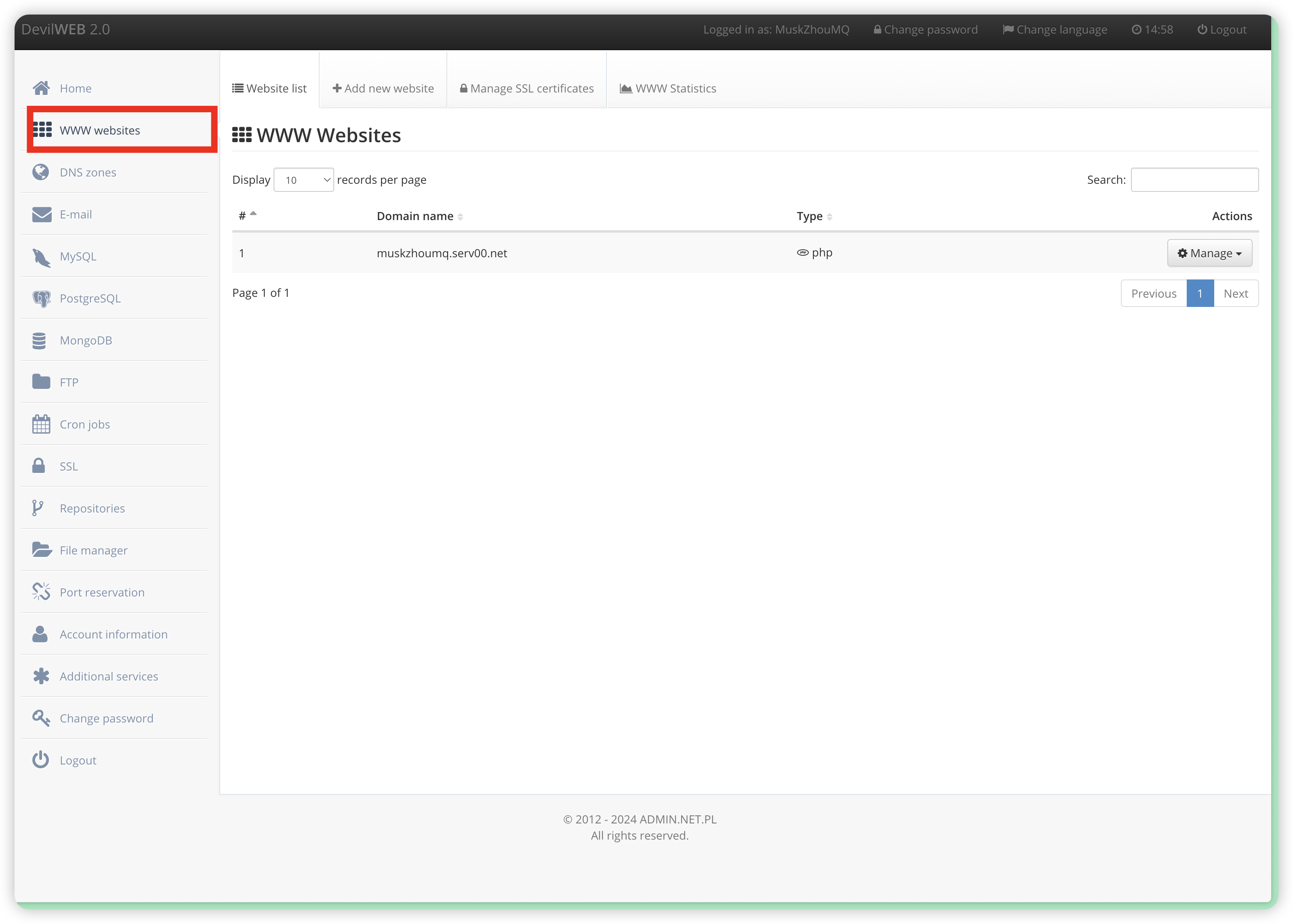Open the MongoDB database stack icon

click(x=39, y=341)
